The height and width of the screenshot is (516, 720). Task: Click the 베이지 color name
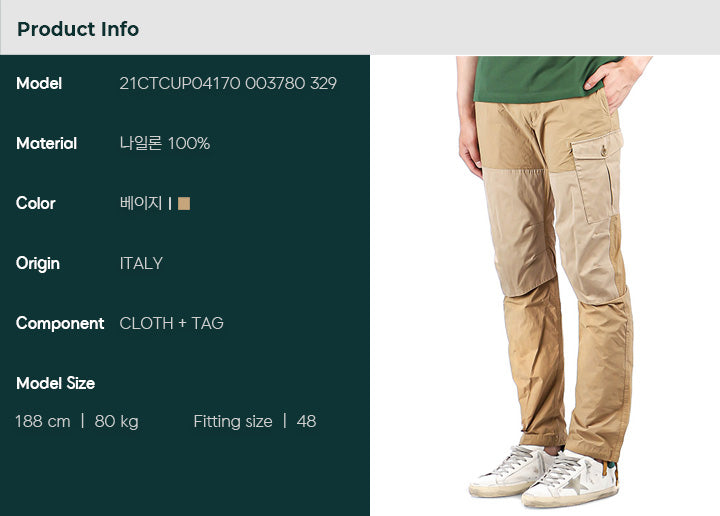(x=141, y=203)
